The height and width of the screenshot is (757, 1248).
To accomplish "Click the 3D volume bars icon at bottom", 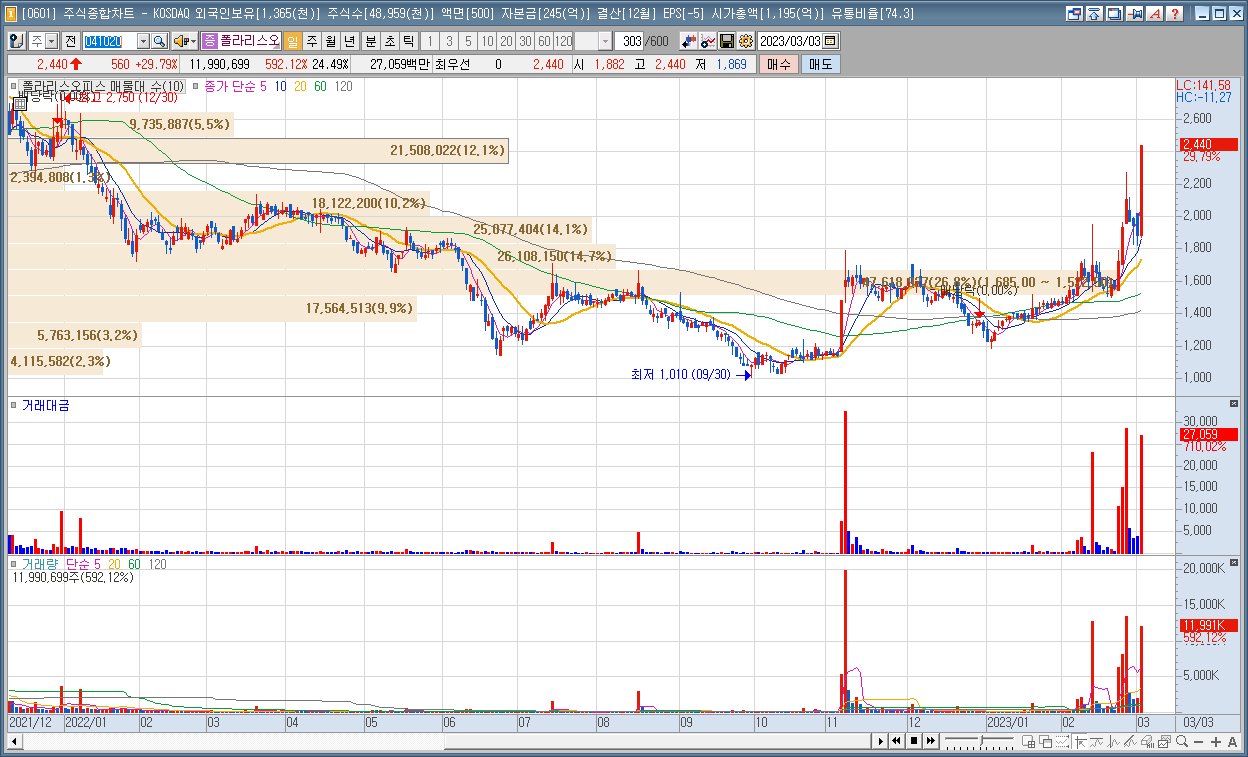I will (x=1147, y=741).
